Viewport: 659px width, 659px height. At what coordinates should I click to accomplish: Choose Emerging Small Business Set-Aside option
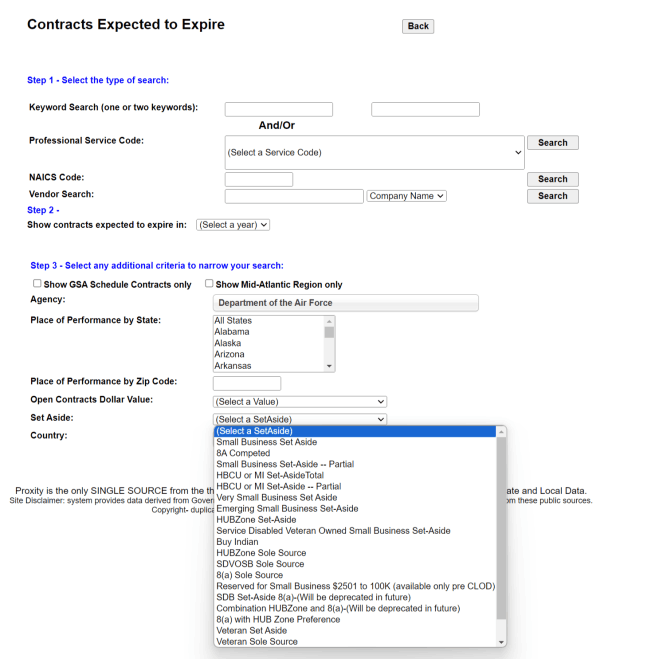(x=355, y=509)
